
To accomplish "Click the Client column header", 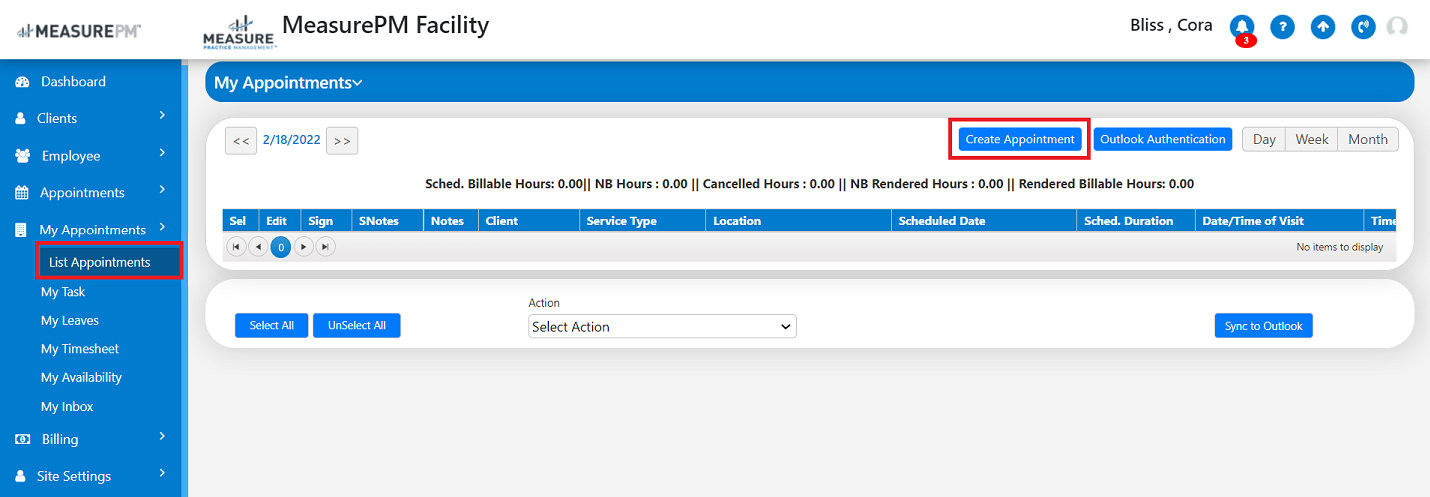I will (529, 221).
